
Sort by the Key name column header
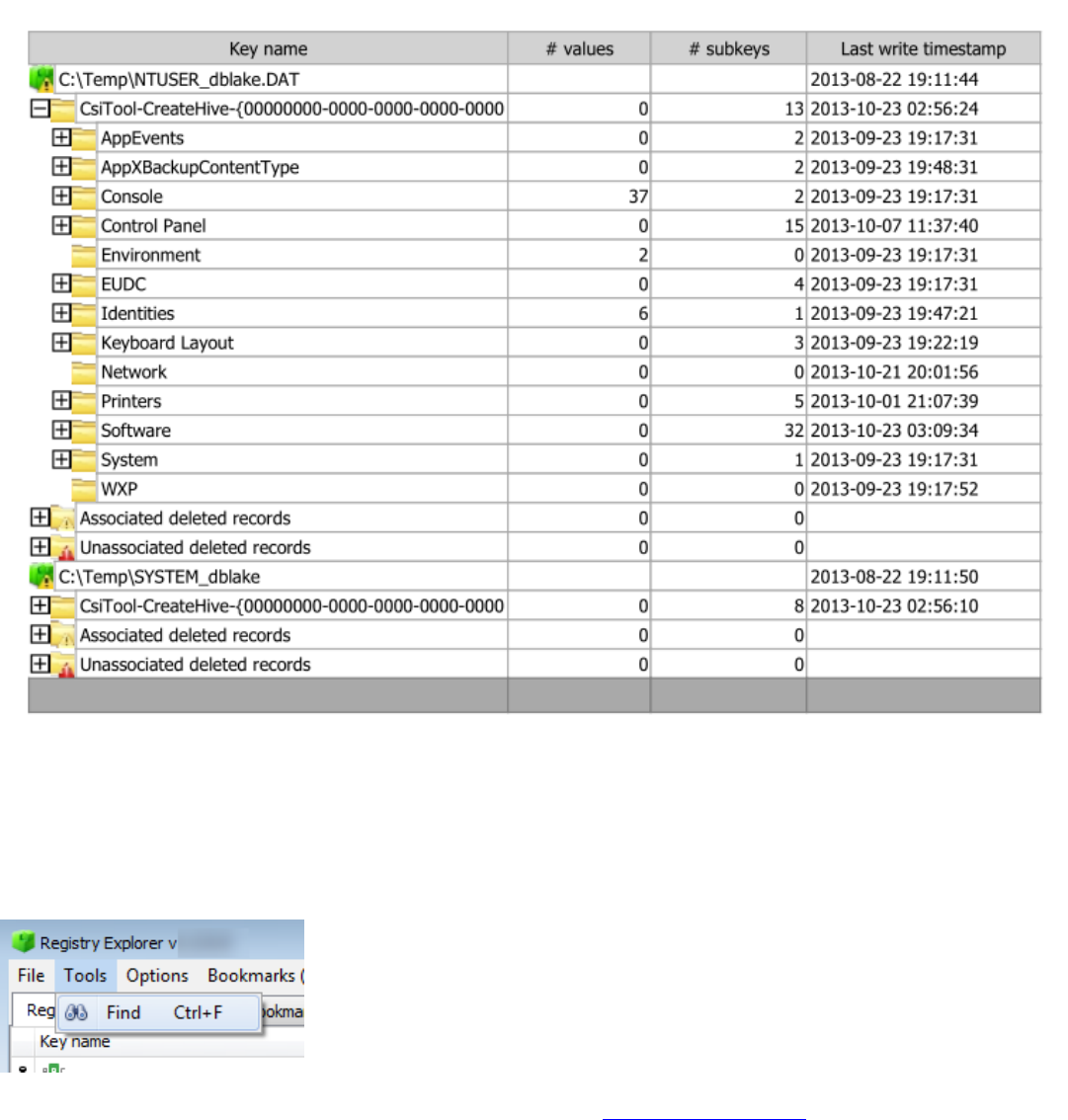(268, 48)
